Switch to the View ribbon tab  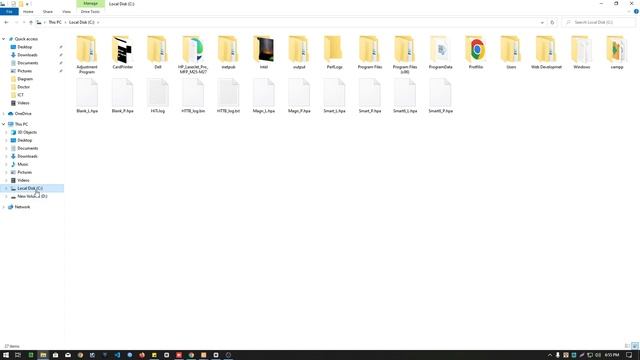[x=66, y=12]
